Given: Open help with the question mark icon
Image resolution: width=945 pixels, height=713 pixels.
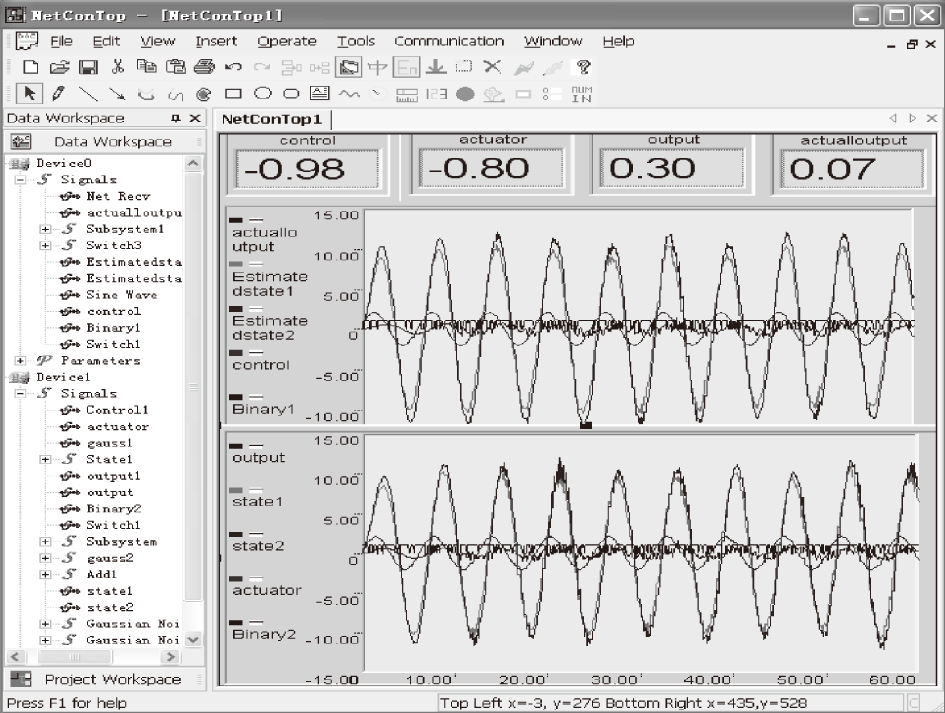Looking at the screenshot, I should [583, 67].
